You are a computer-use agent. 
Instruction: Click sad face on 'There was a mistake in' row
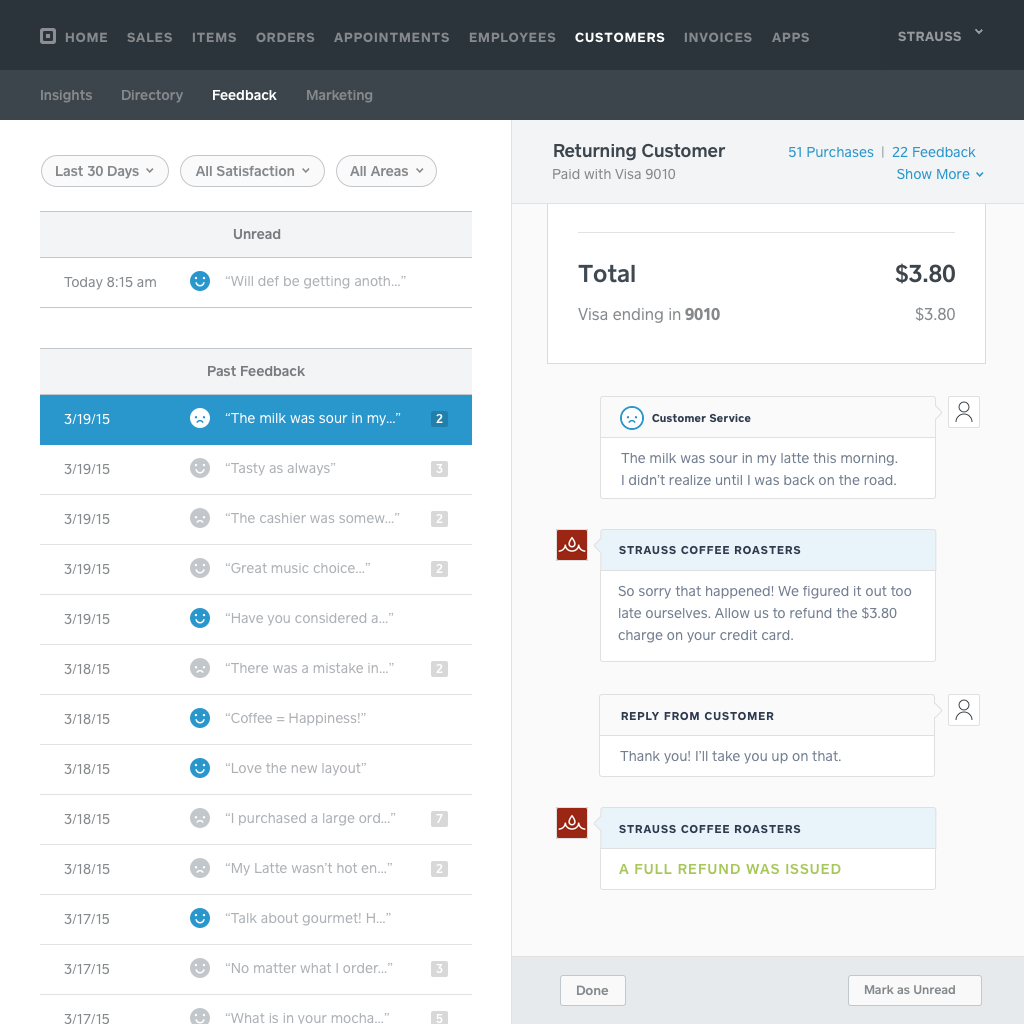click(200, 668)
